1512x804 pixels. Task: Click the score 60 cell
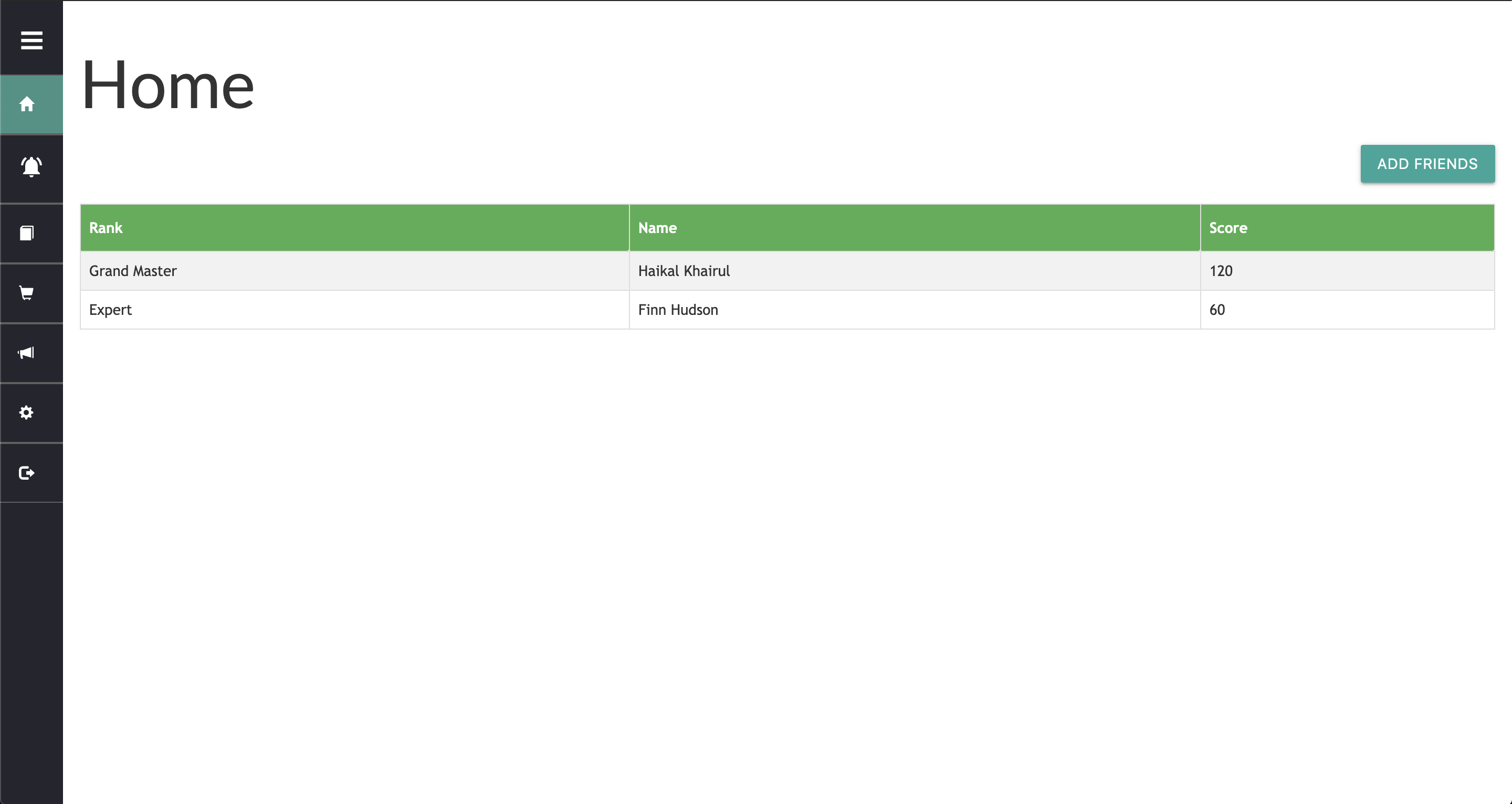tap(1217, 310)
